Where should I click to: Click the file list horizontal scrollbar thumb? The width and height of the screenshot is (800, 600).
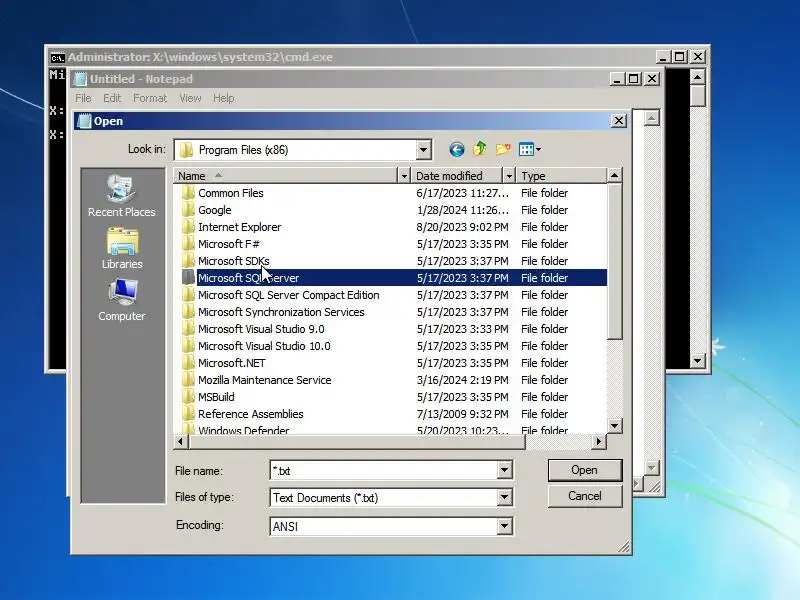point(357,442)
